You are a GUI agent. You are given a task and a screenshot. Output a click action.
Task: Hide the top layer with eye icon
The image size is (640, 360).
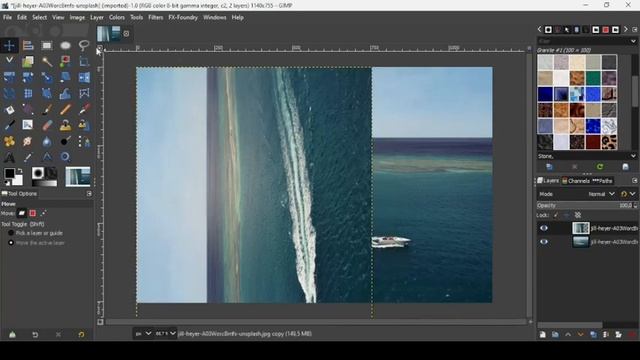(x=544, y=228)
